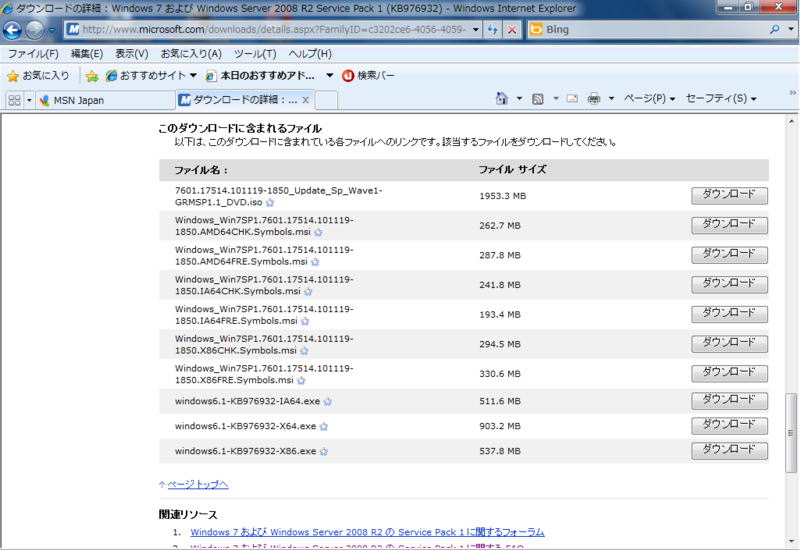Open the セーフティ(S) command menu
The height and width of the screenshot is (550, 800).
[721, 98]
